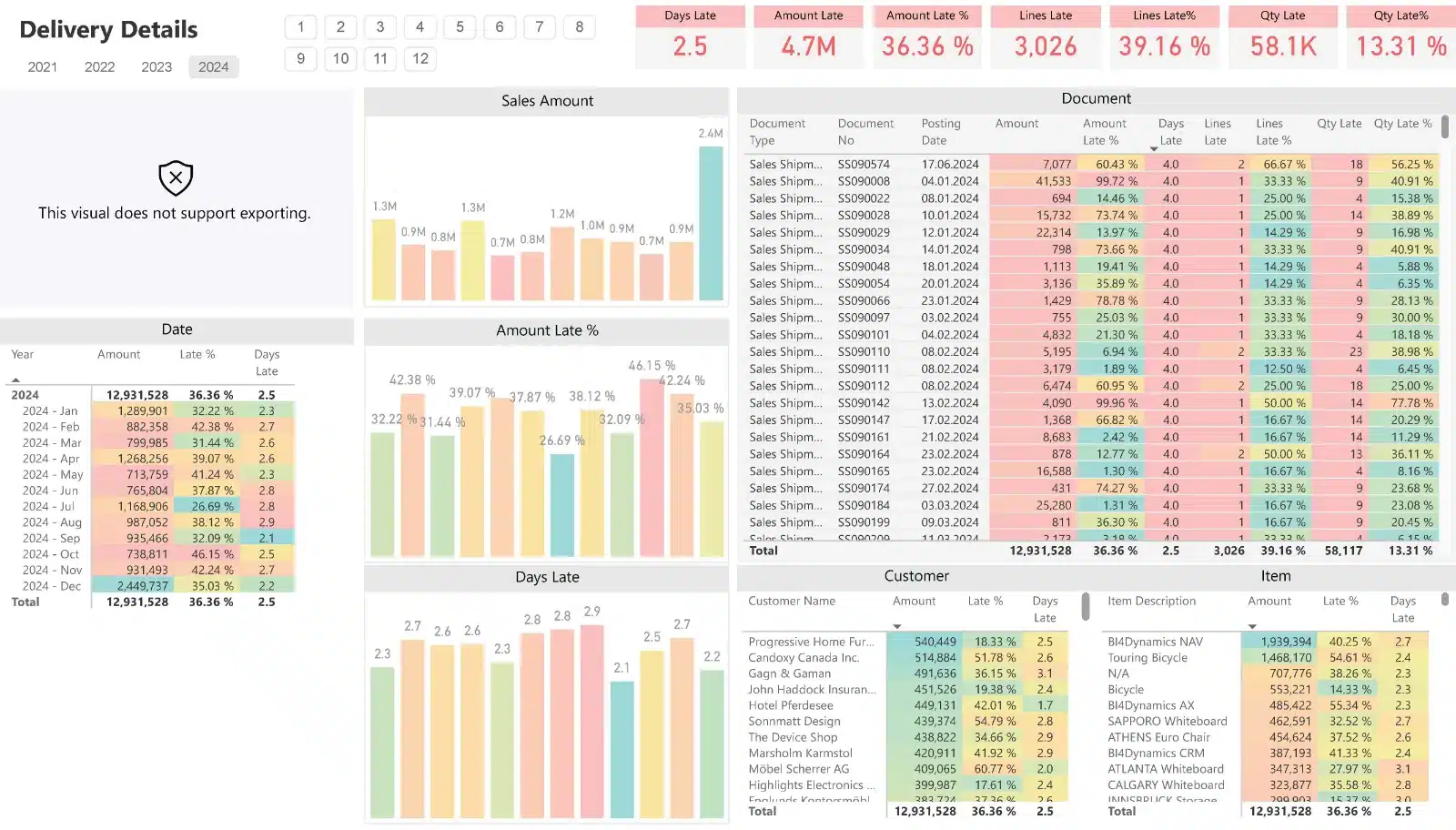1456x830 pixels.
Task: Click the Amount sort arrow in the Customer table
Action: [x=897, y=626]
